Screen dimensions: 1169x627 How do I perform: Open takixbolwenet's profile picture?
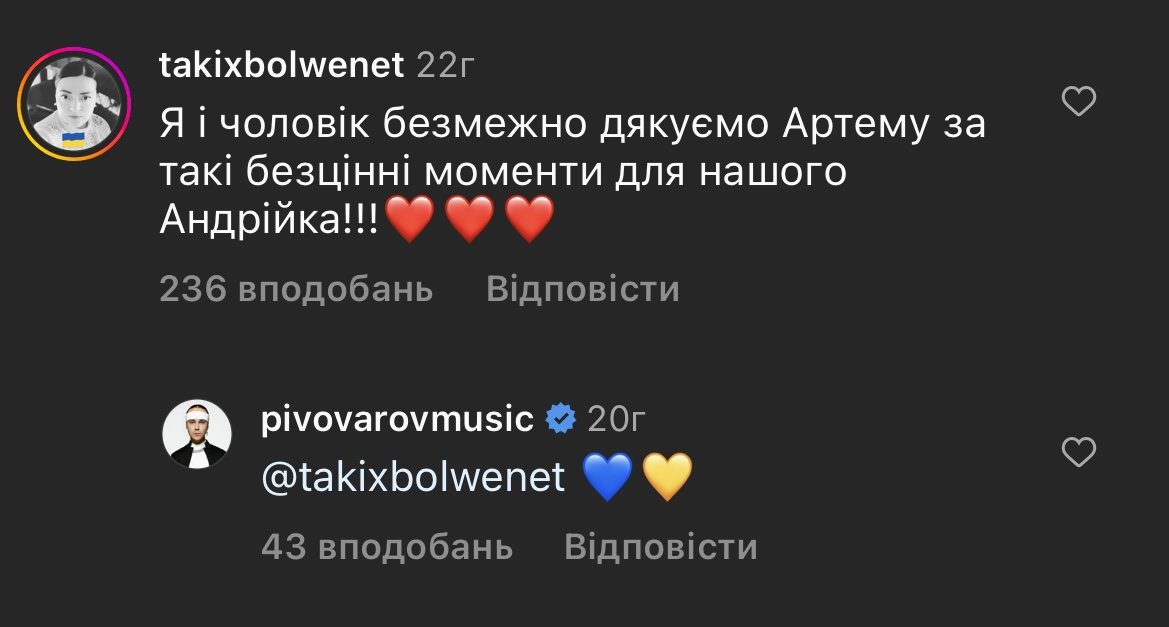click(x=74, y=104)
